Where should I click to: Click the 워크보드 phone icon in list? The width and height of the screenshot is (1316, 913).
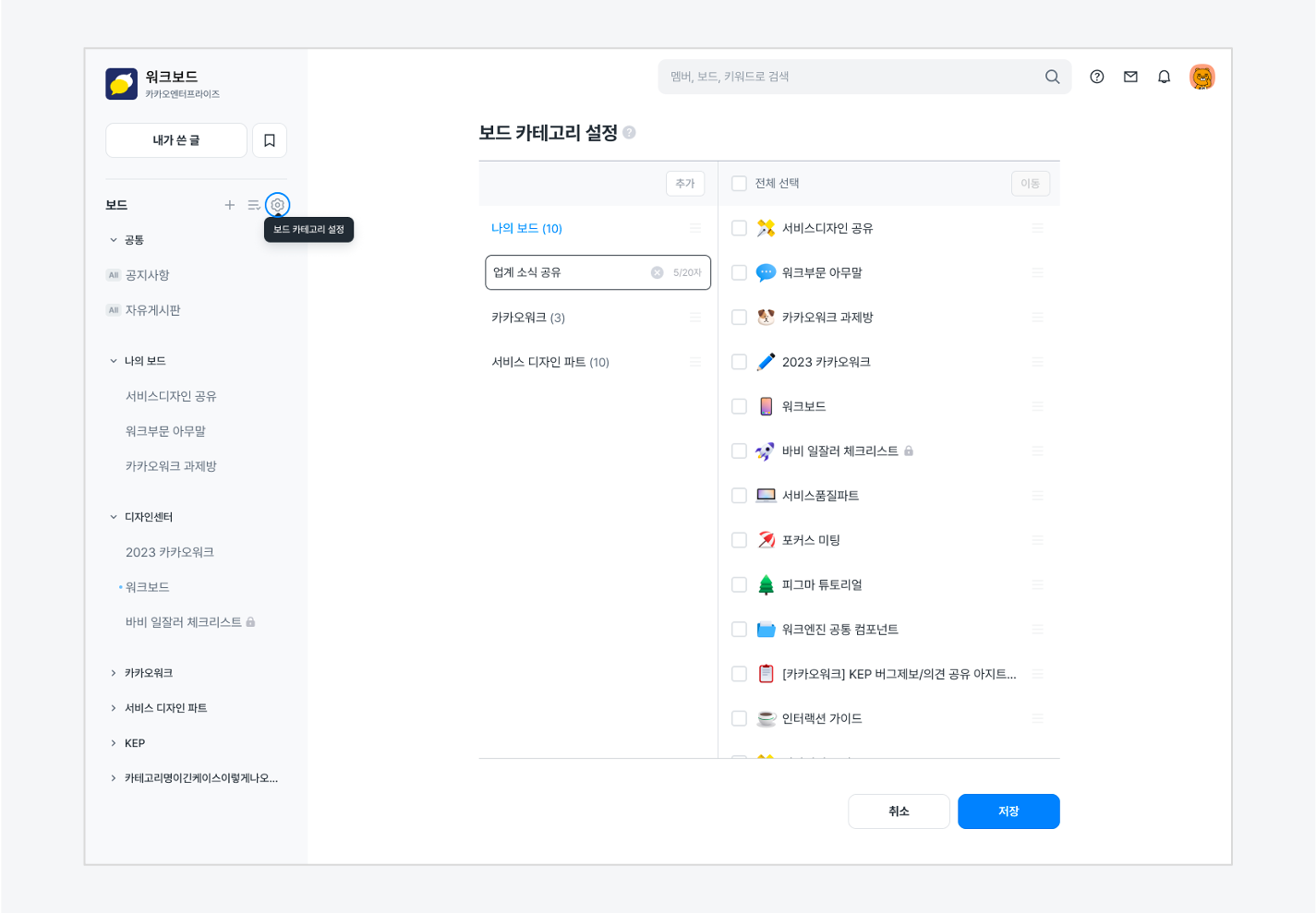766,406
